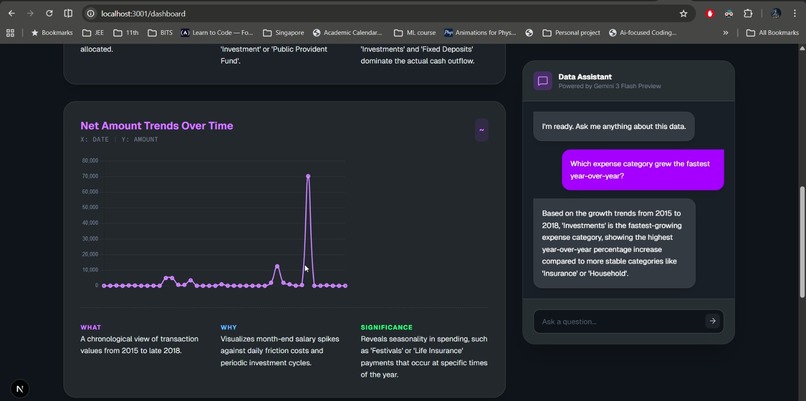Open the apps grid icon
Viewport: 806px width, 401px height.
[10, 33]
